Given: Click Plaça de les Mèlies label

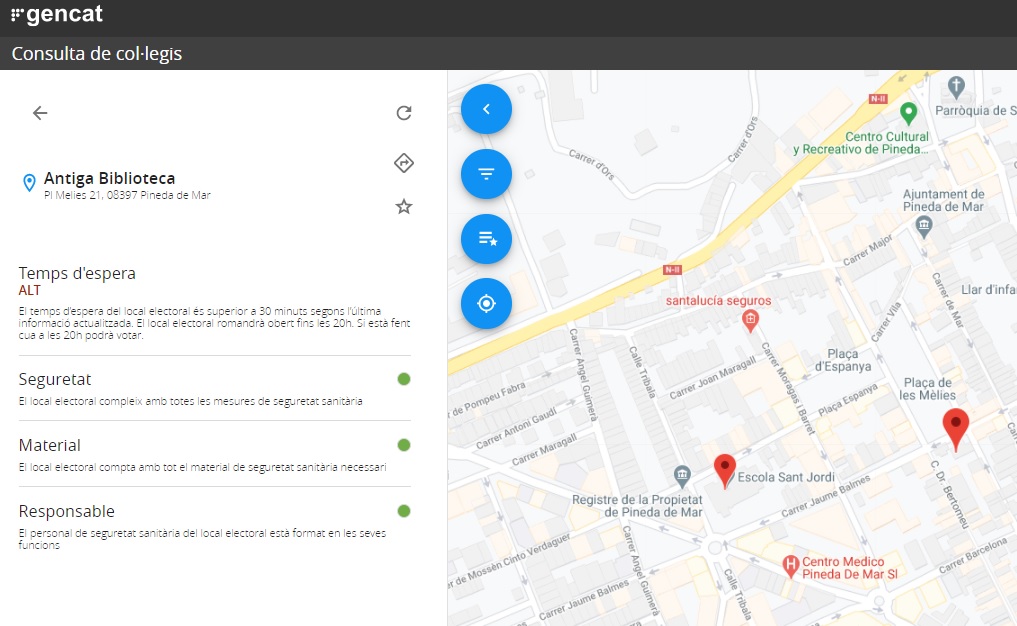Looking at the screenshot, I should click(x=927, y=389).
